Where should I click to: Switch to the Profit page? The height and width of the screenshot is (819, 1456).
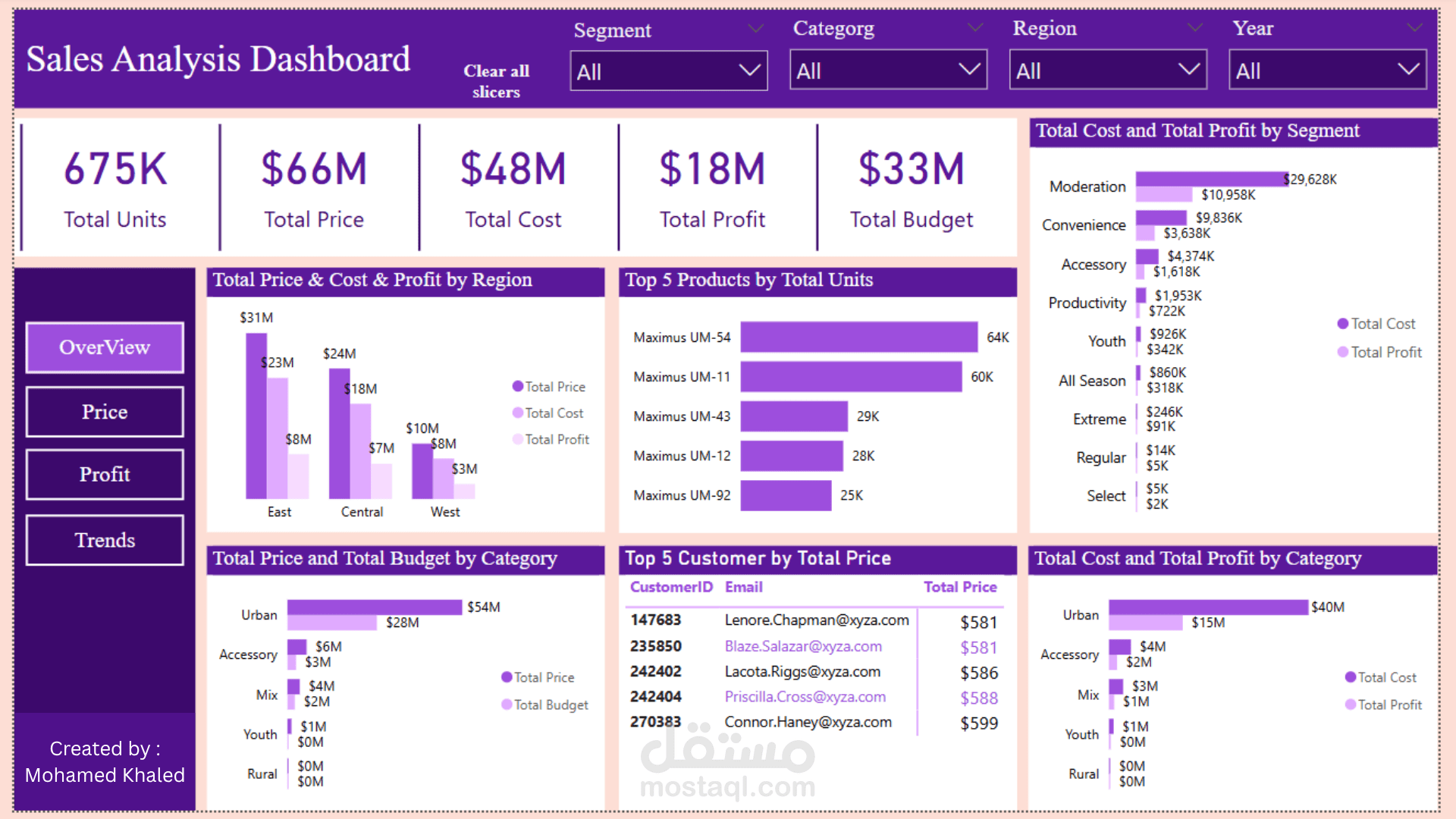[x=105, y=475]
